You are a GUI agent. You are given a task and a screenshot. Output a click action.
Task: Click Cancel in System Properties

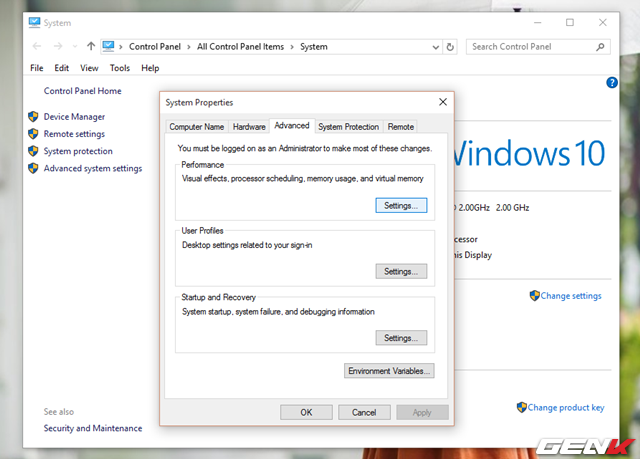click(364, 412)
